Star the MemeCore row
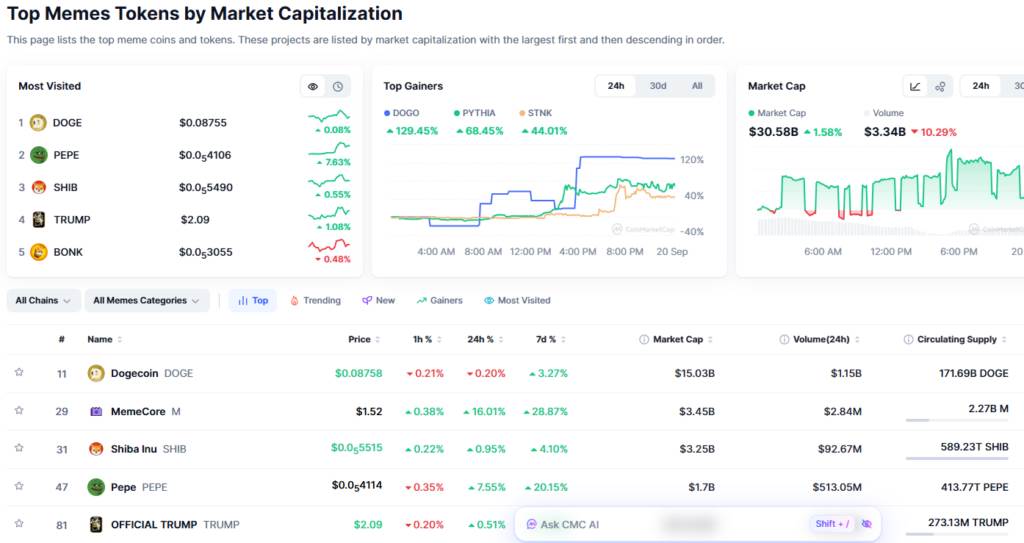Image resolution: width=1024 pixels, height=543 pixels. pyautogui.click(x=19, y=410)
